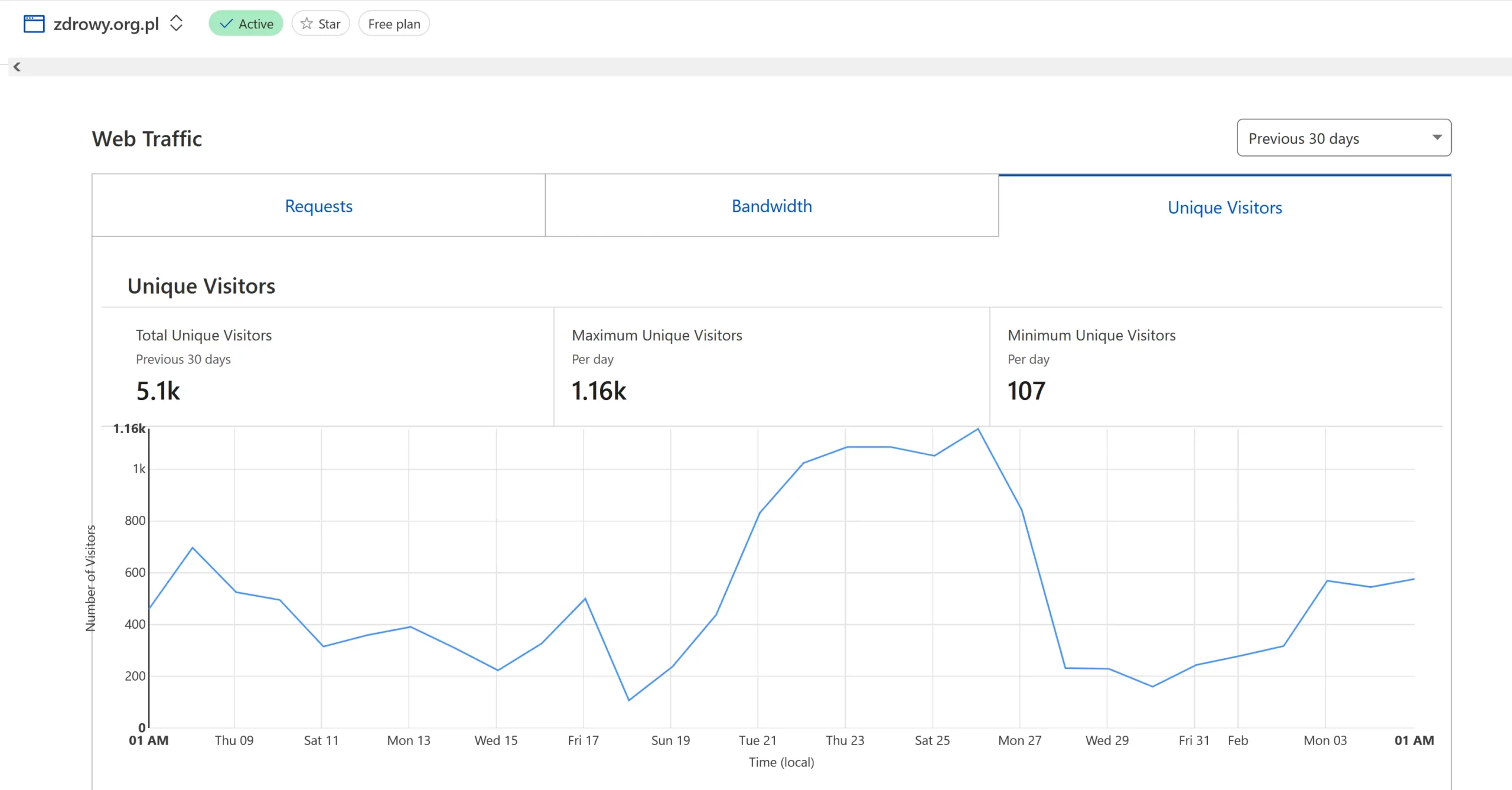The width and height of the screenshot is (1512, 790).
Task: Switch to the Requests tab
Action: [318, 206]
